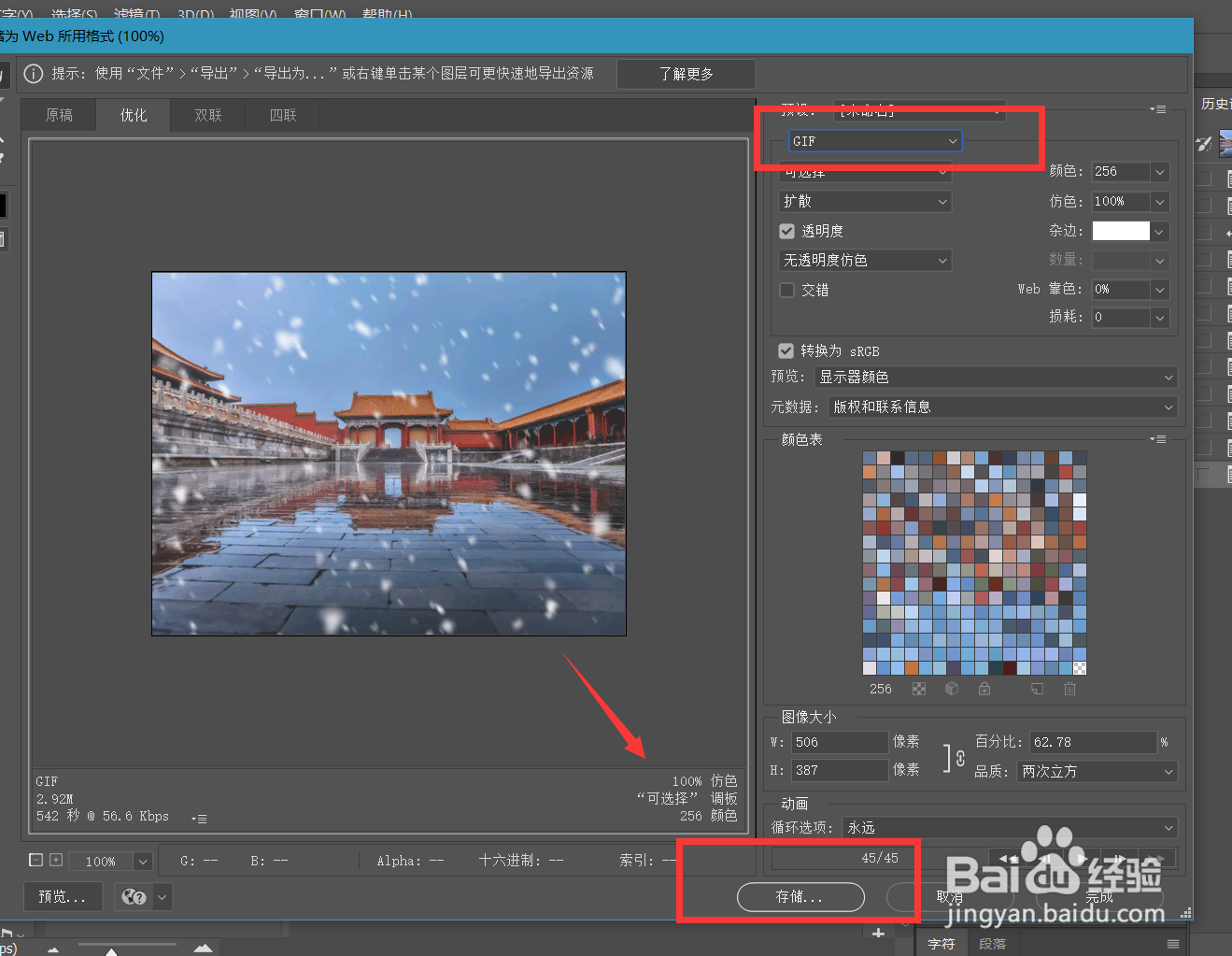
Task: Play the animation with the play button
Action: [1080, 858]
